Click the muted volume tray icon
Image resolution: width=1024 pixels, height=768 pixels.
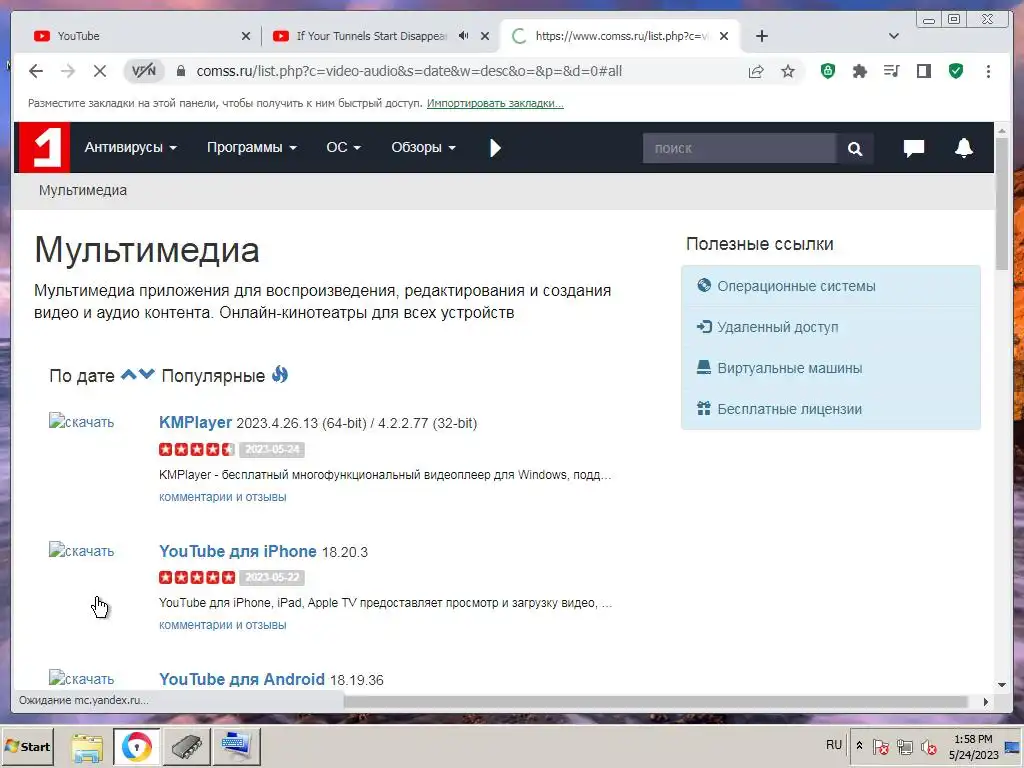point(928,746)
